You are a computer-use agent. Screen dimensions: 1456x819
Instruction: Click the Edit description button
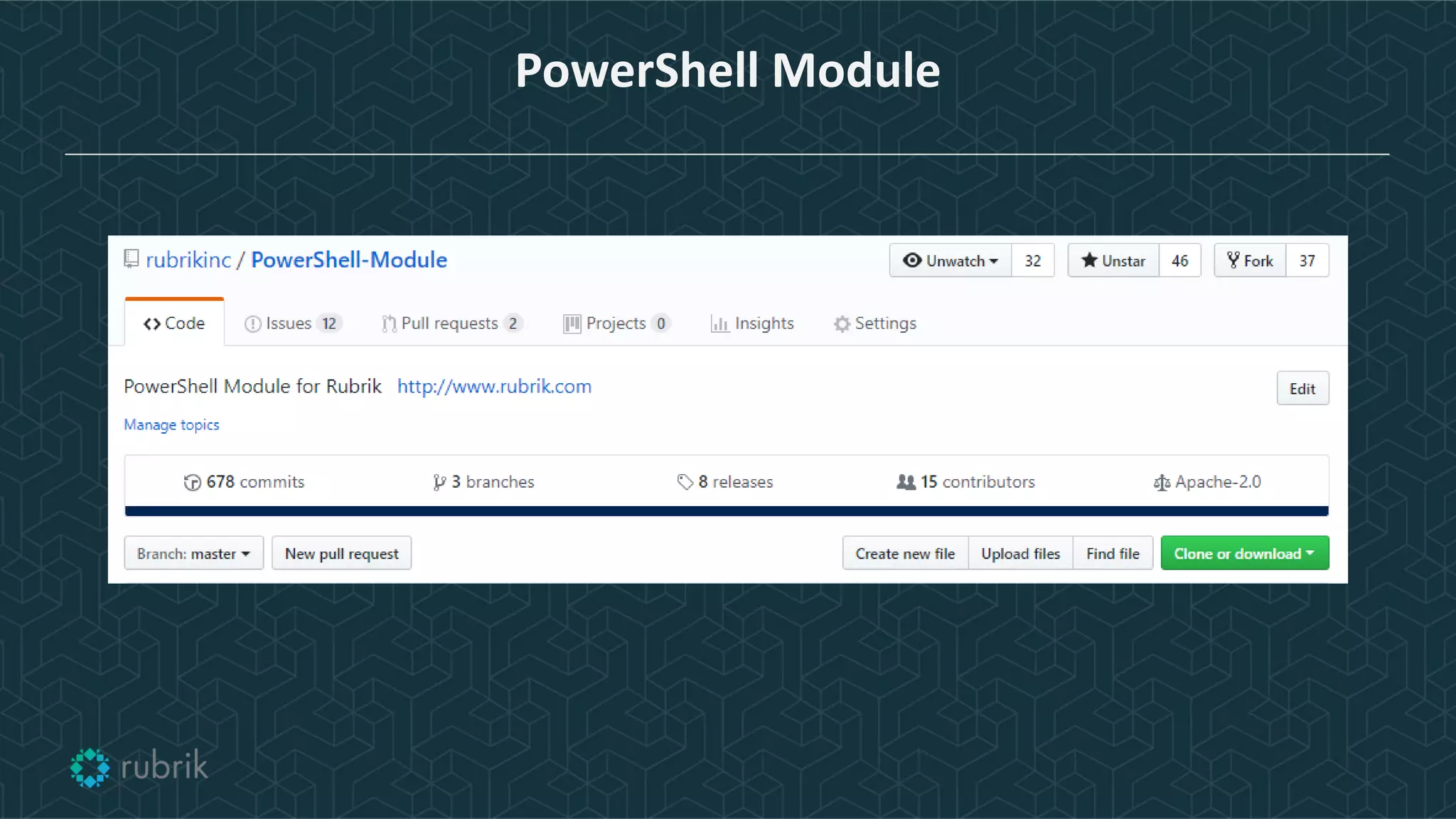(1302, 388)
